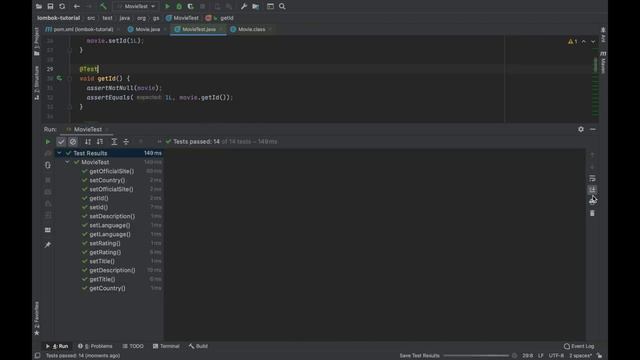The height and width of the screenshot is (360, 640).
Task: Click the Save All disk icon
Action: tap(50, 7)
